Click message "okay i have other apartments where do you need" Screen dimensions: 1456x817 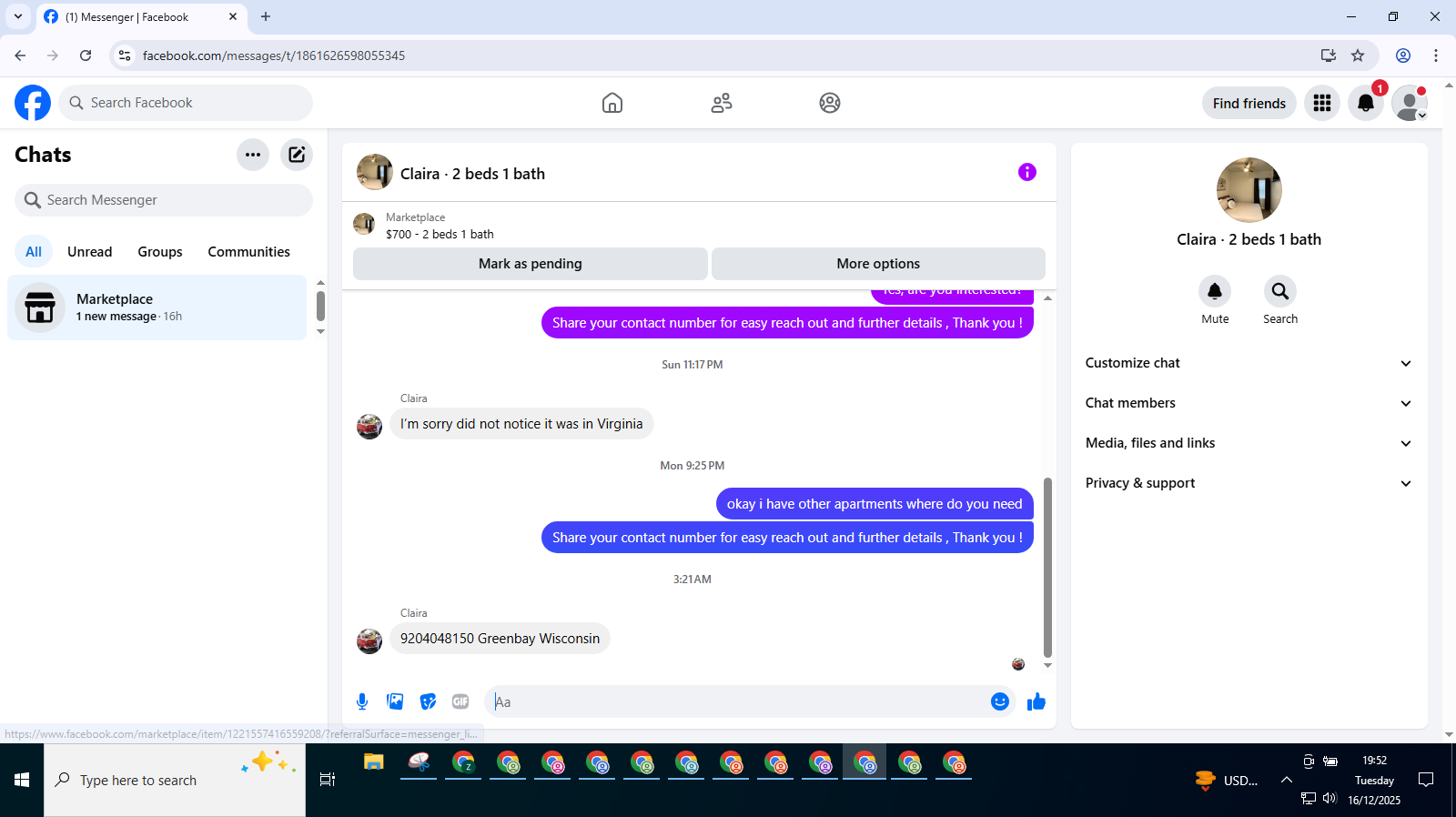pyautogui.click(x=875, y=504)
